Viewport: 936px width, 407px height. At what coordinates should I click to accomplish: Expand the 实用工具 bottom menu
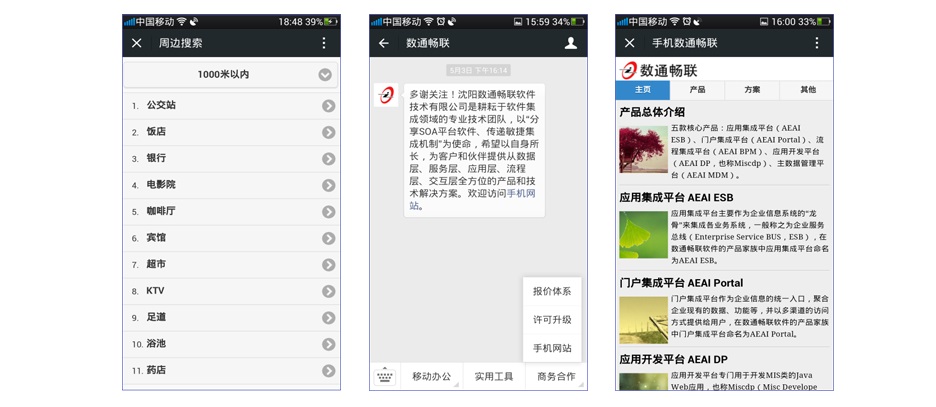494,377
